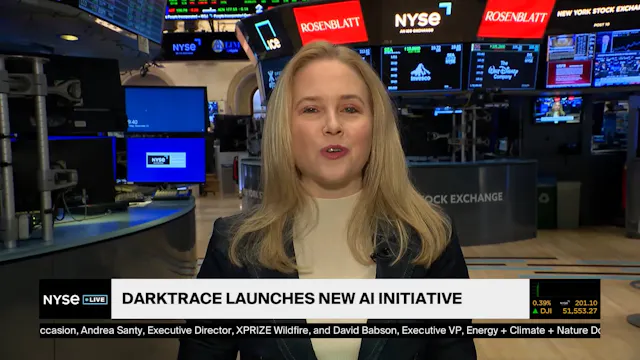Click the Invesco stock display screen
Viewport: 640px width, 360px height.
tap(421, 68)
